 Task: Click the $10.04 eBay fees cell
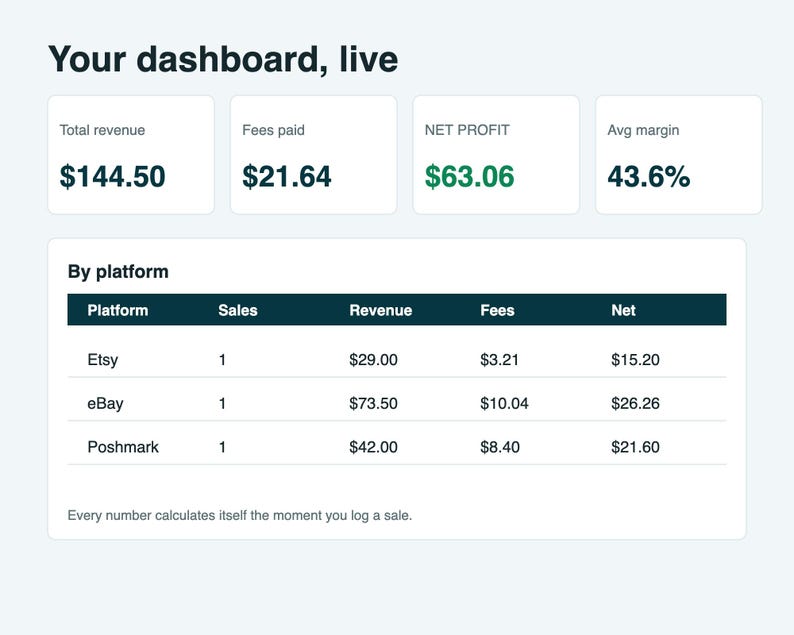[x=504, y=404]
